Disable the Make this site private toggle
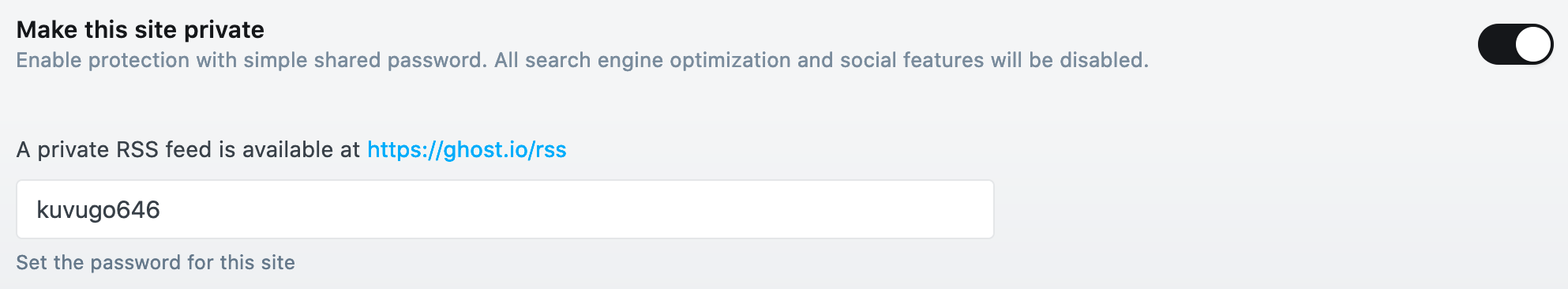The image size is (1568, 289). (1515, 44)
